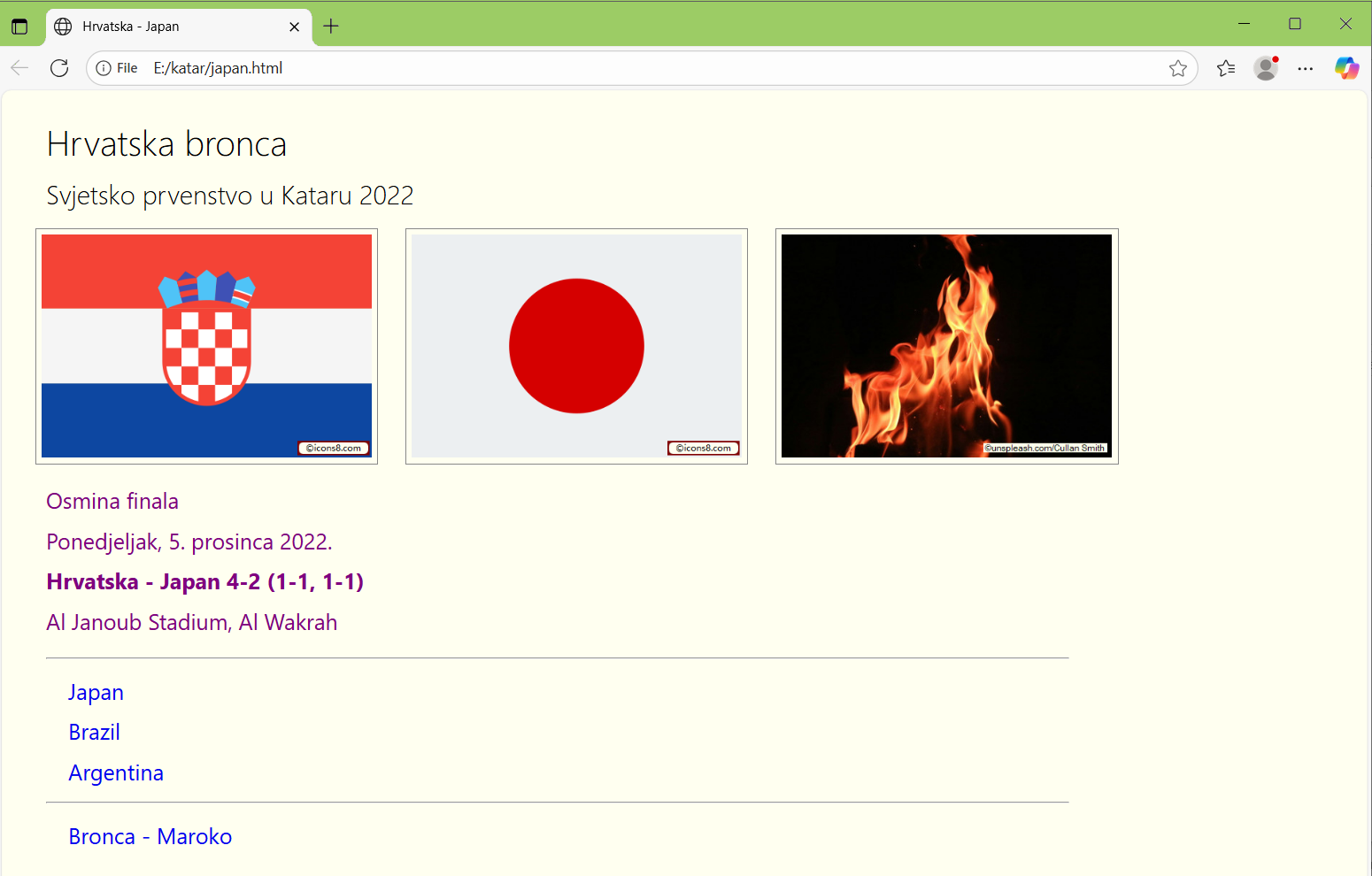The image size is (1372, 876).
Task: Close the browser window
Action: click(x=1345, y=24)
